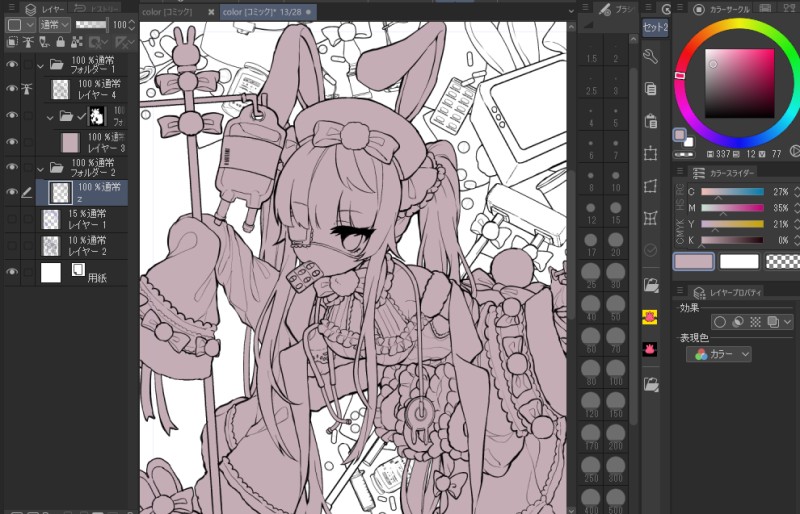Click the copy icon in quick access
Image resolution: width=800 pixels, height=514 pixels.
tap(651, 88)
